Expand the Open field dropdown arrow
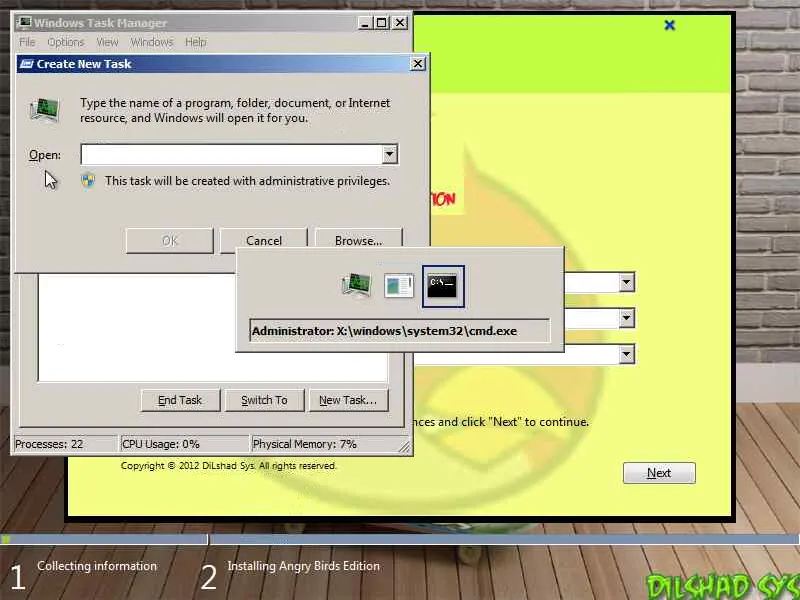Viewport: 800px width, 600px height. [389, 154]
